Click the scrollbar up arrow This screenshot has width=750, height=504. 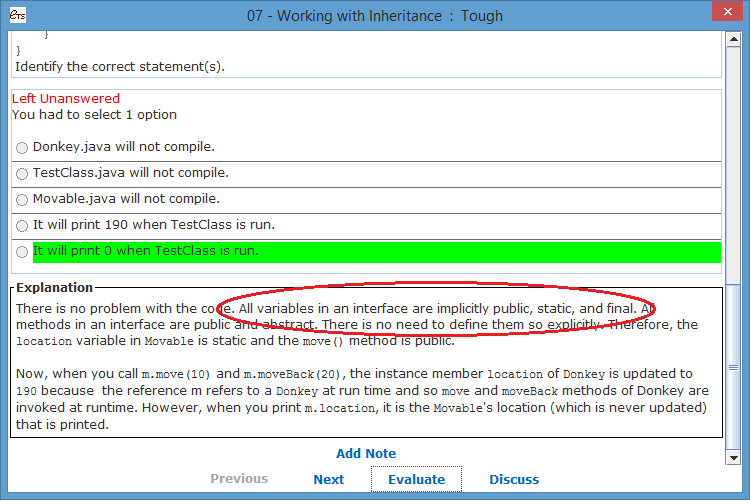click(736, 39)
